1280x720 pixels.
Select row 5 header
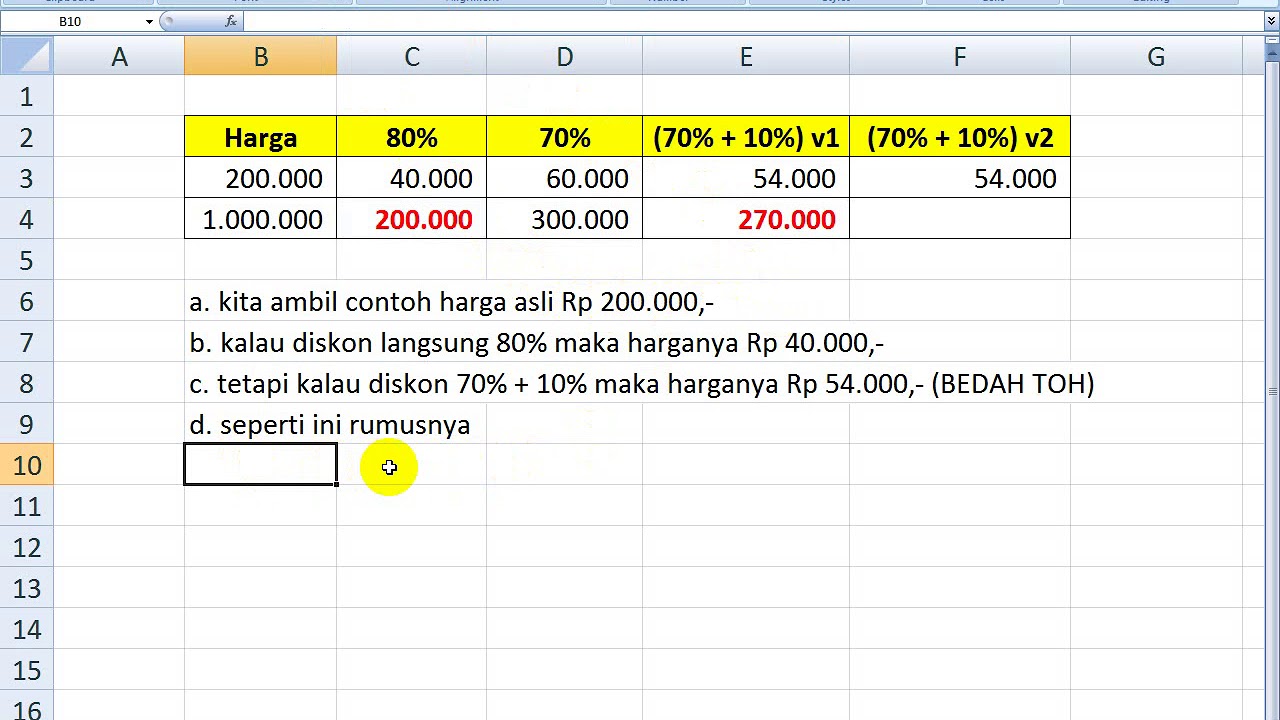pyautogui.click(x=26, y=260)
